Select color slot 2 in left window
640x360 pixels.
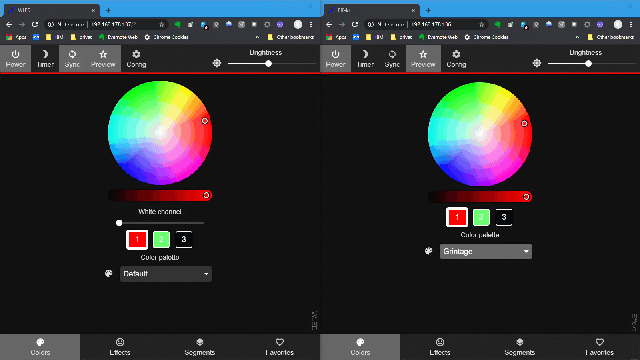click(x=161, y=240)
